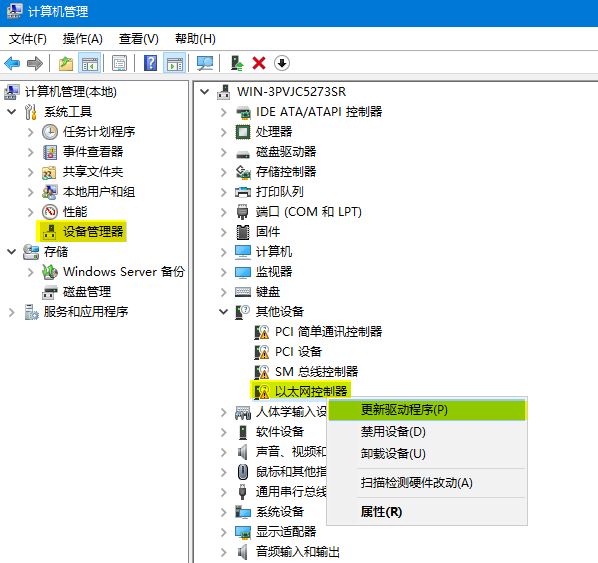The image size is (598, 563).
Task: Select 计算机管理(本地) root item
Action: click(x=71, y=92)
